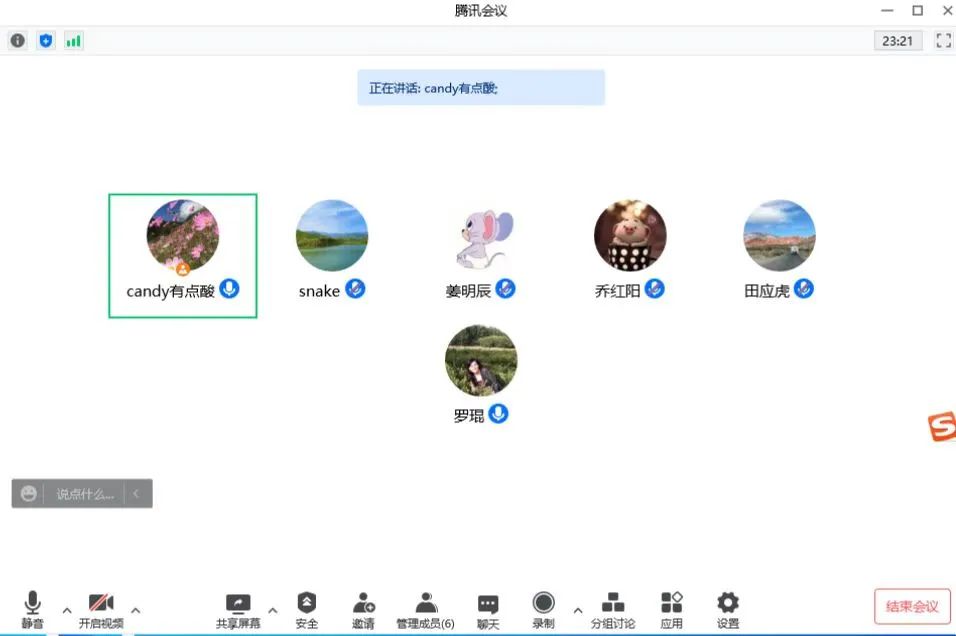The image size is (956, 636).
Task: Expand the video options dropdown arrow
Action: click(135, 608)
